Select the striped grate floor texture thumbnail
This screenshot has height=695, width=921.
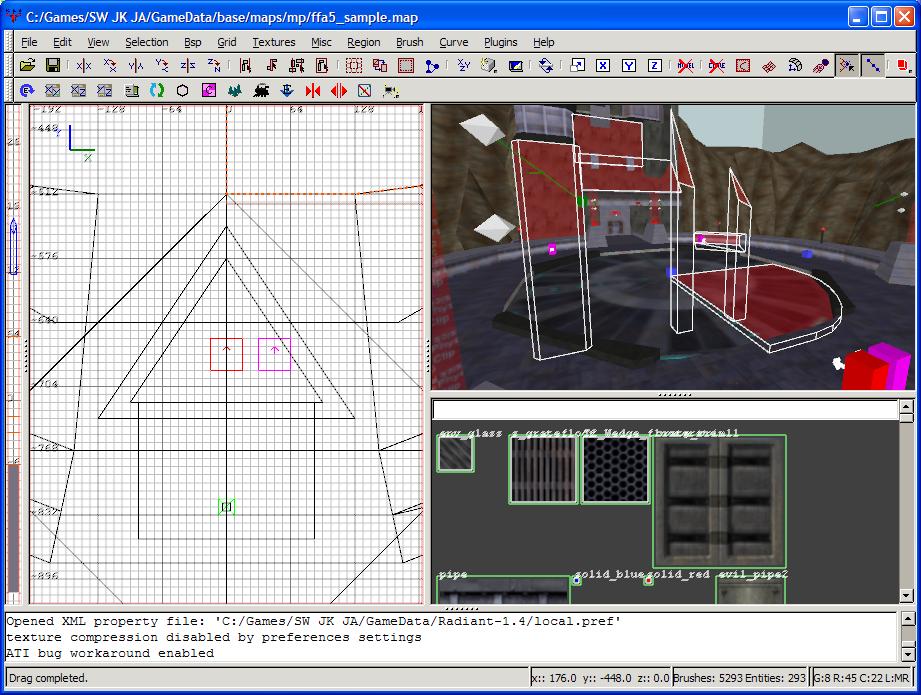click(544, 470)
